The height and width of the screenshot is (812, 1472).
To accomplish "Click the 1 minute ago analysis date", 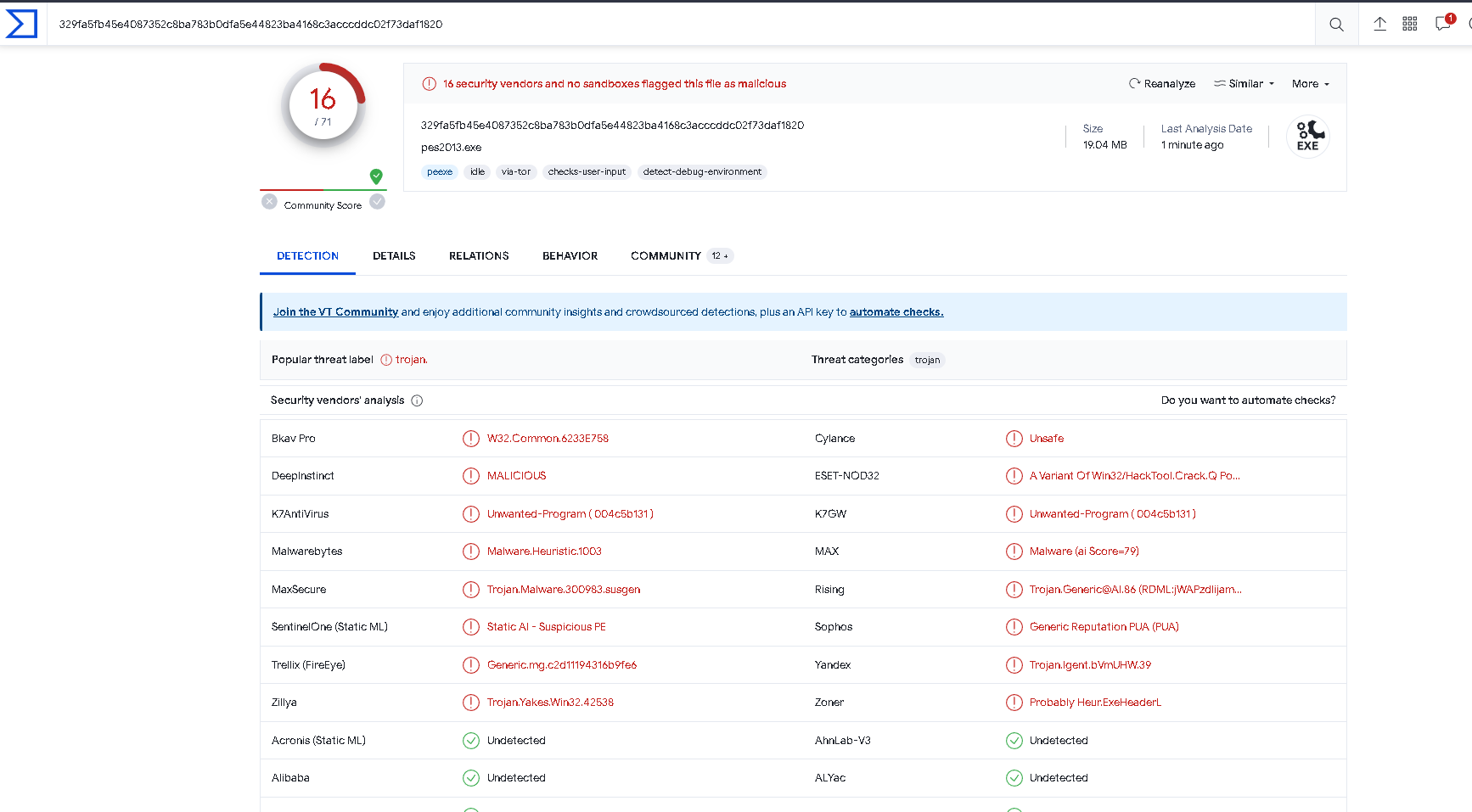I will pyautogui.click(x=1192, y=145).
